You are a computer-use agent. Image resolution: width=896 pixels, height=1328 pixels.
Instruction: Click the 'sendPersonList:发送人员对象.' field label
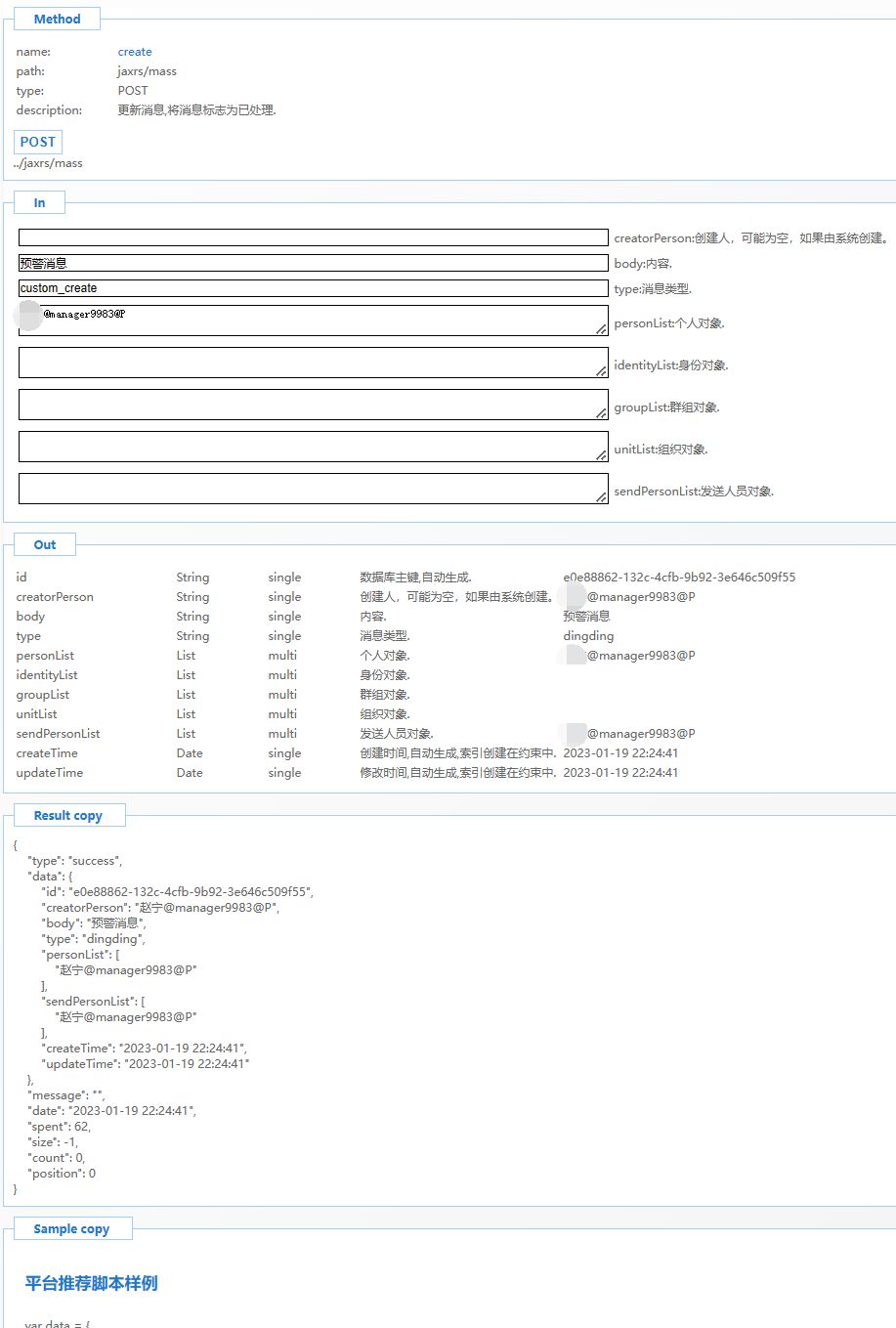(x=694, y=492)
